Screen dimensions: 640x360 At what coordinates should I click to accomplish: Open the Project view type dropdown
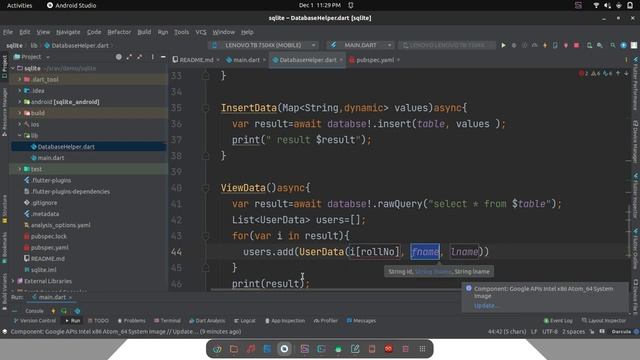tap(32, 57)
